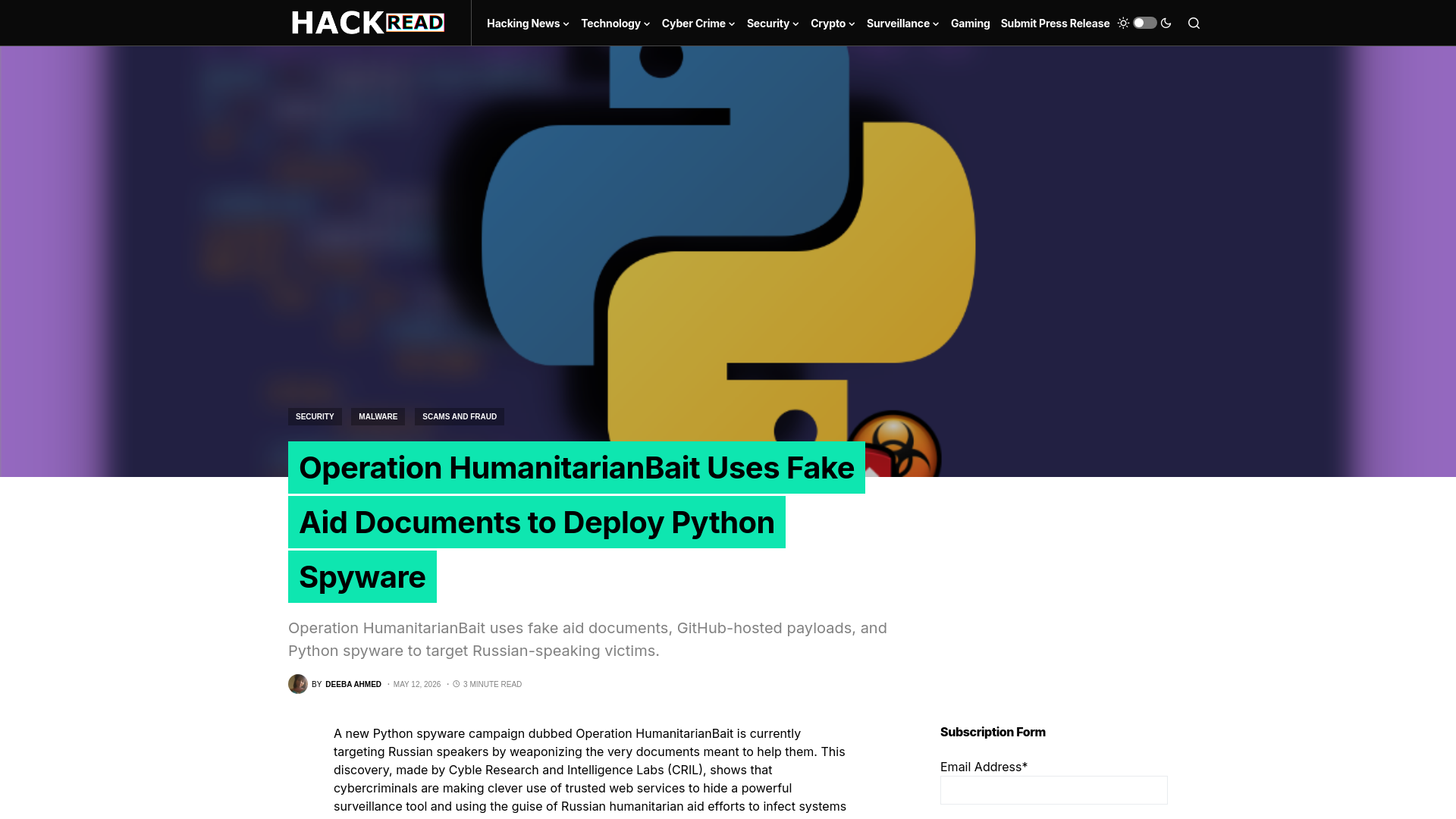The height and width of the screenshot is (819, 1456).
Task: Expand the Hacking News menu
Action: (528, 24)
